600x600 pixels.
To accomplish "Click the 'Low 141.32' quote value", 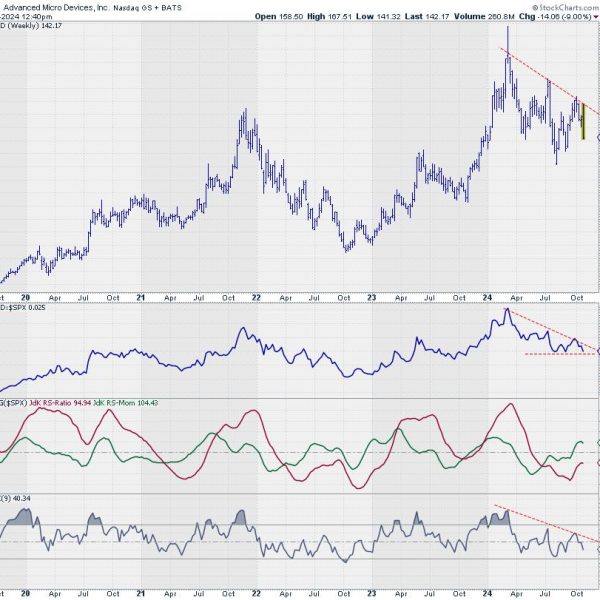I will (378, 16).
